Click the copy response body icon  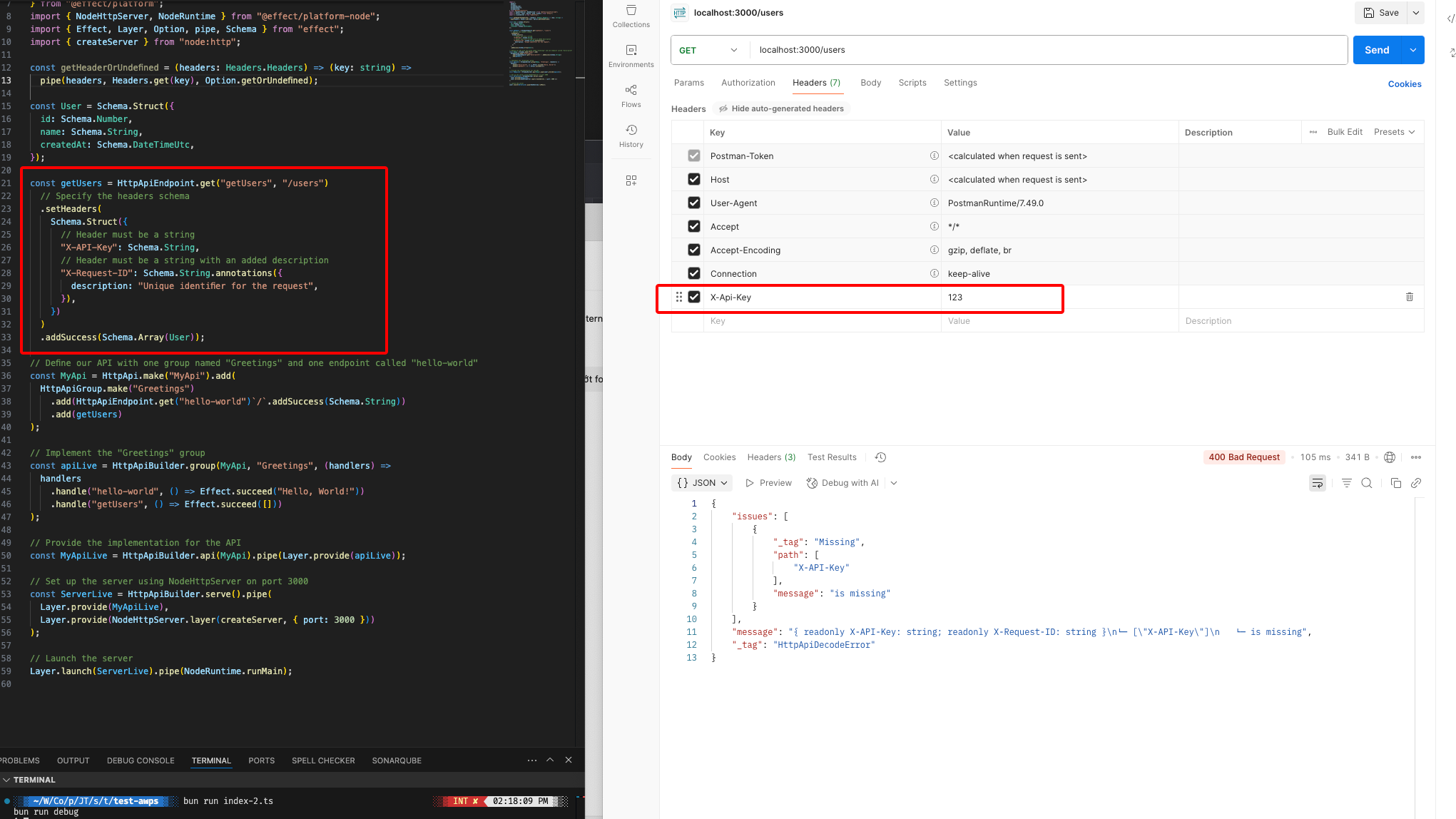click(x=1395, y=483)
